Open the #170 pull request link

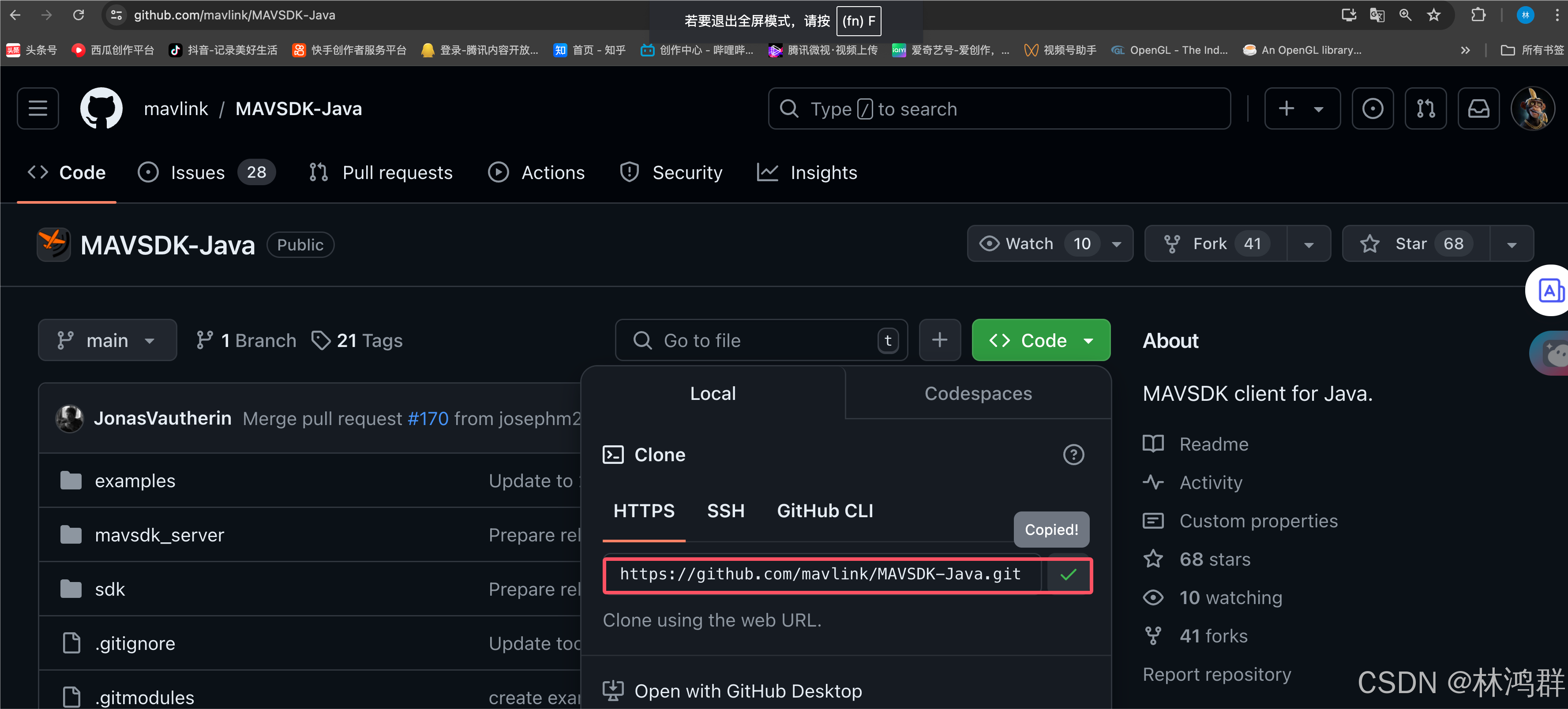coord(428,418)
